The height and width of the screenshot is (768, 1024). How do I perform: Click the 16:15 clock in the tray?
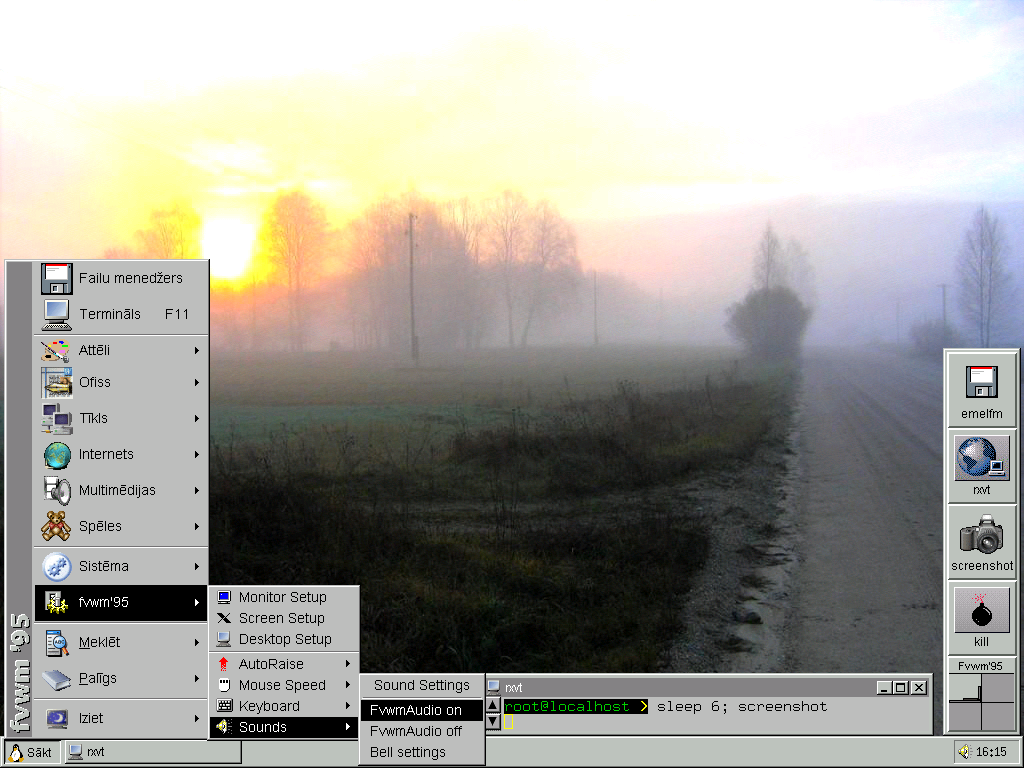point(991,752)
